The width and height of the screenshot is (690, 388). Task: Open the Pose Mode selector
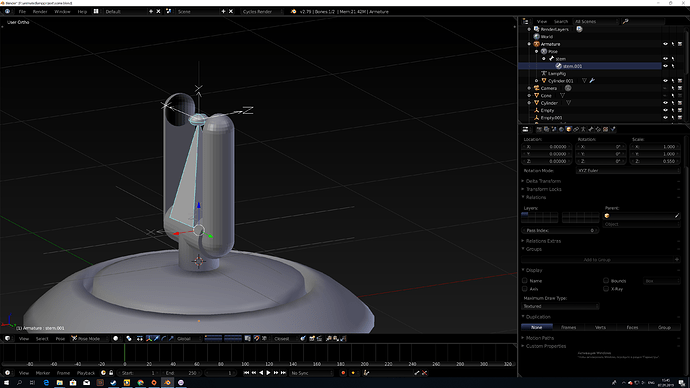[88, 338]
